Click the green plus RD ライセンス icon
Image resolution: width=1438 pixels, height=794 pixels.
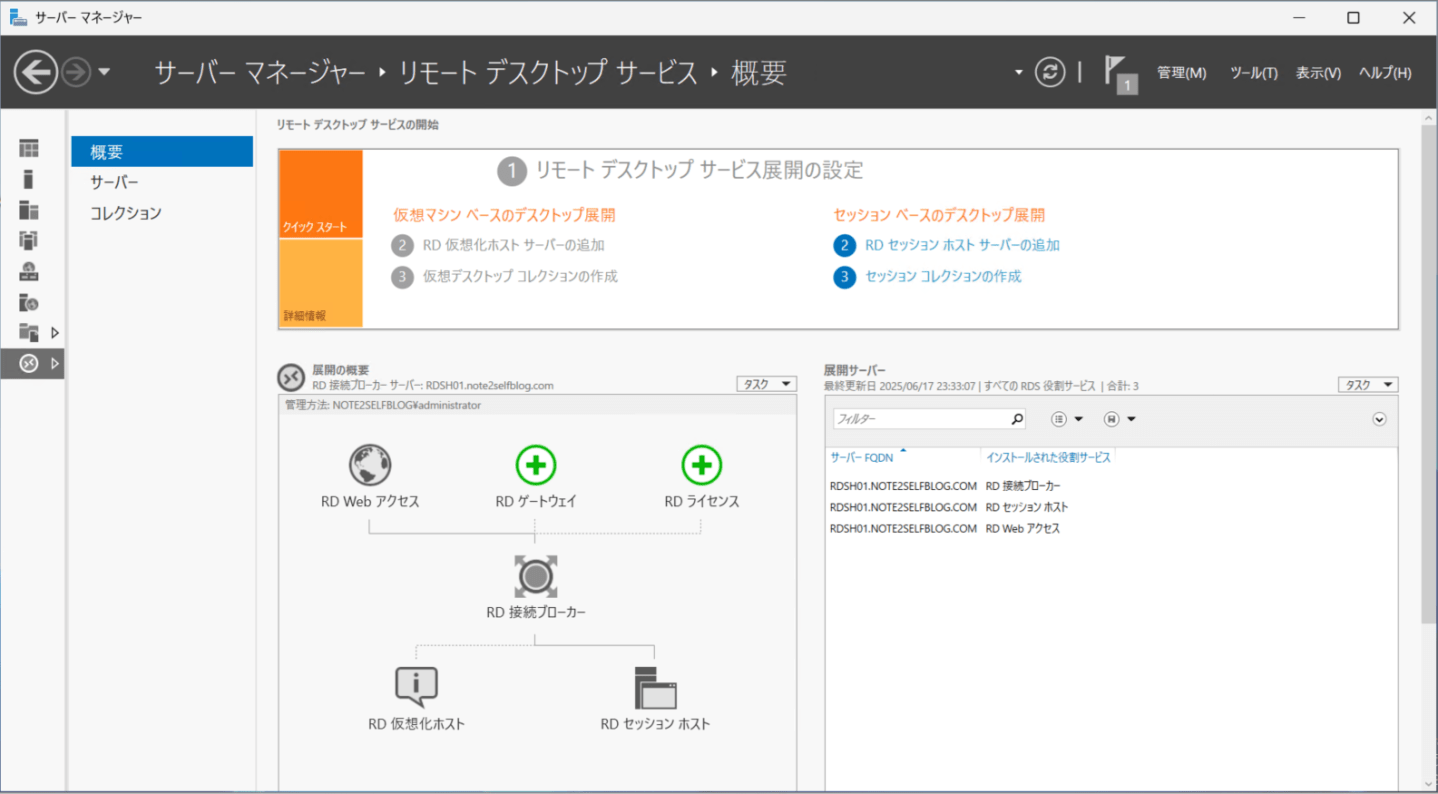pyautogui.click(x=702, y=464)
